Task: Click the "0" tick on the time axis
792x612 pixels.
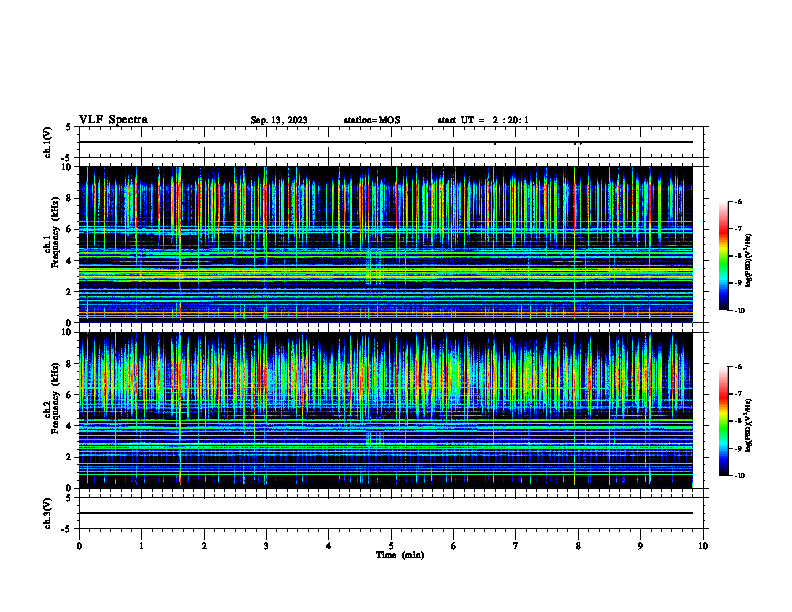Action: (79, 546)
